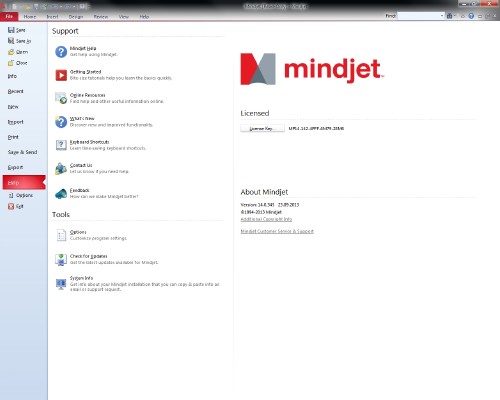
Task: Click inside the Find search field
Action: (x=419, y=16)
